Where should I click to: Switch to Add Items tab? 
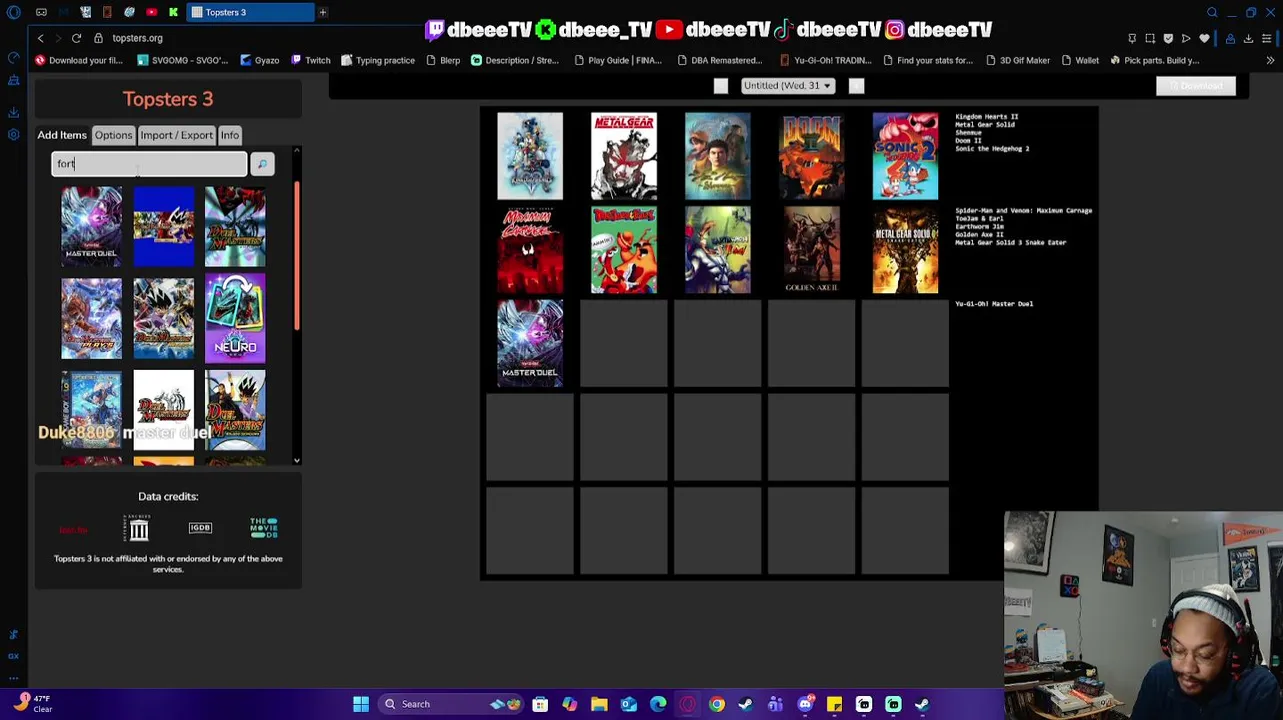[62, 135]
